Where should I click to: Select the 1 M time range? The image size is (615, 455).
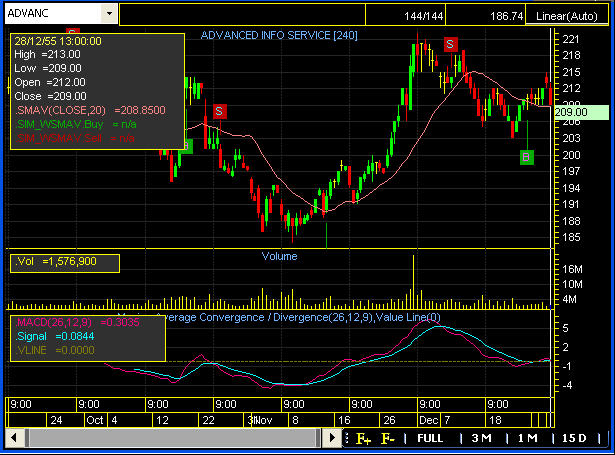coord(528,438)
